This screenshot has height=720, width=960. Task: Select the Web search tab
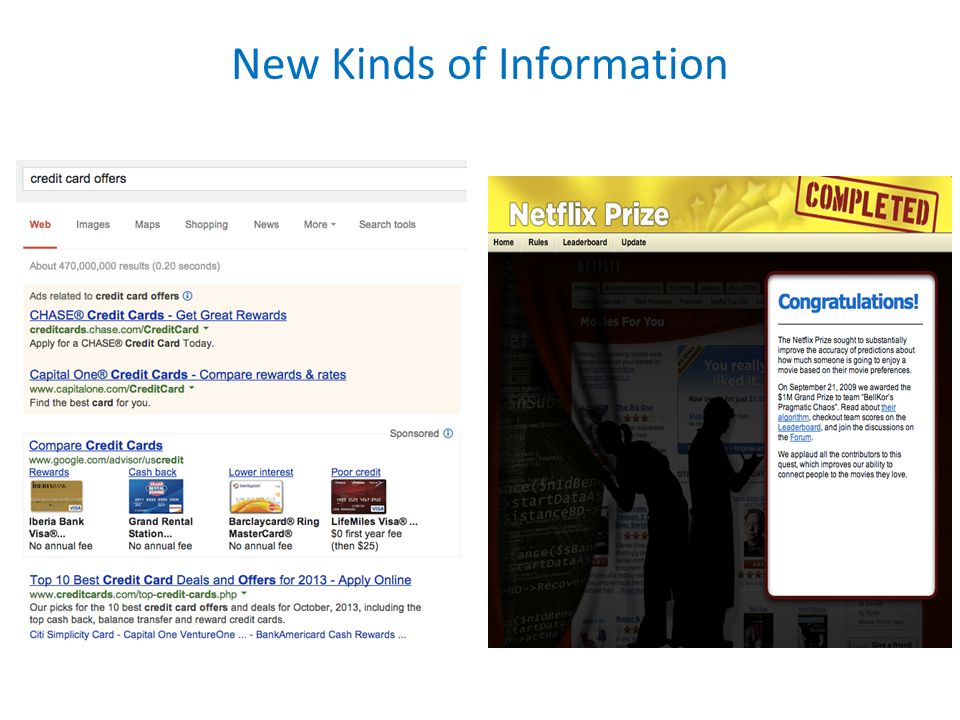pyautogui.click(x=40, y=225)
